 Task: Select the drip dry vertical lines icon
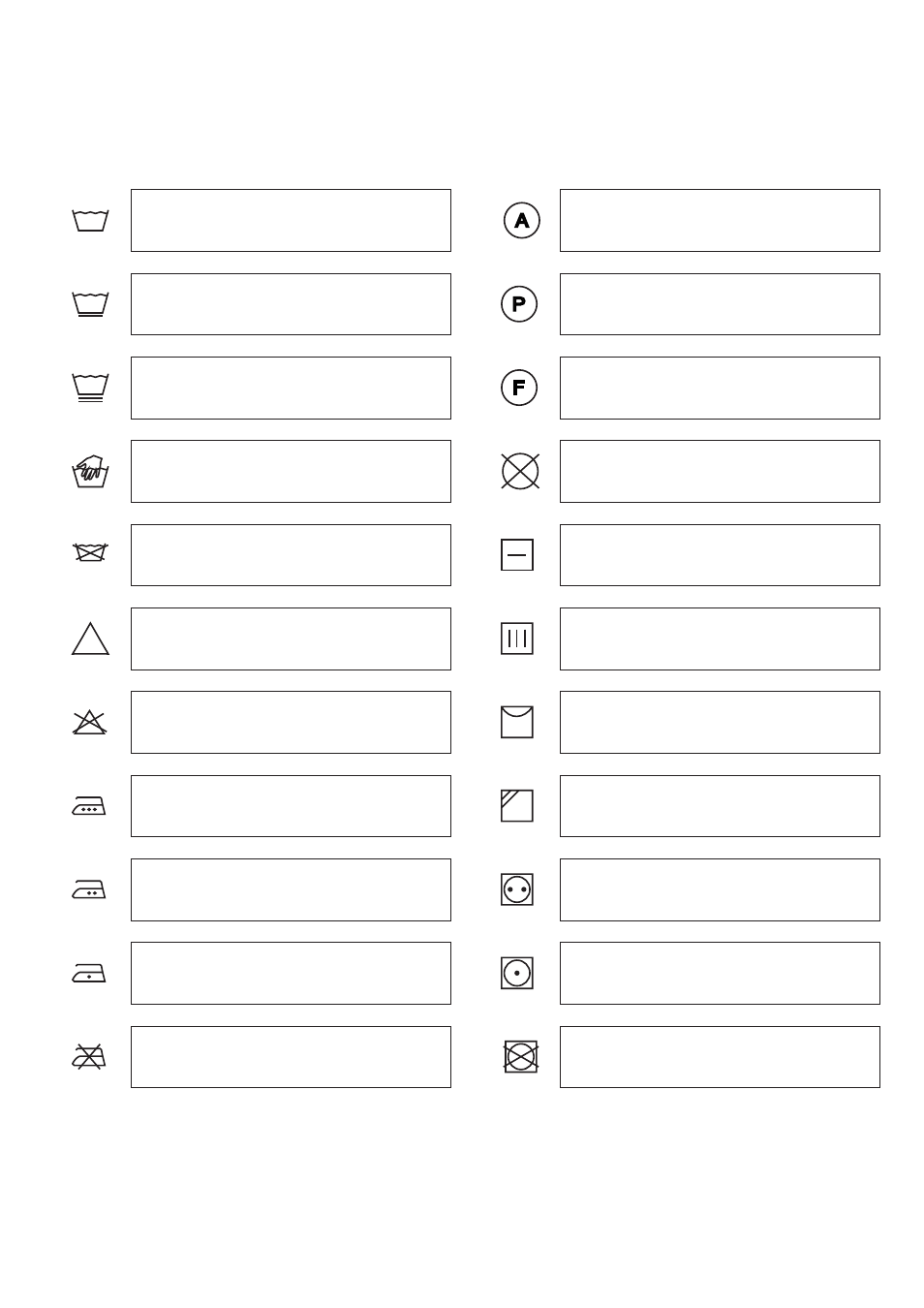pos(517,638)
